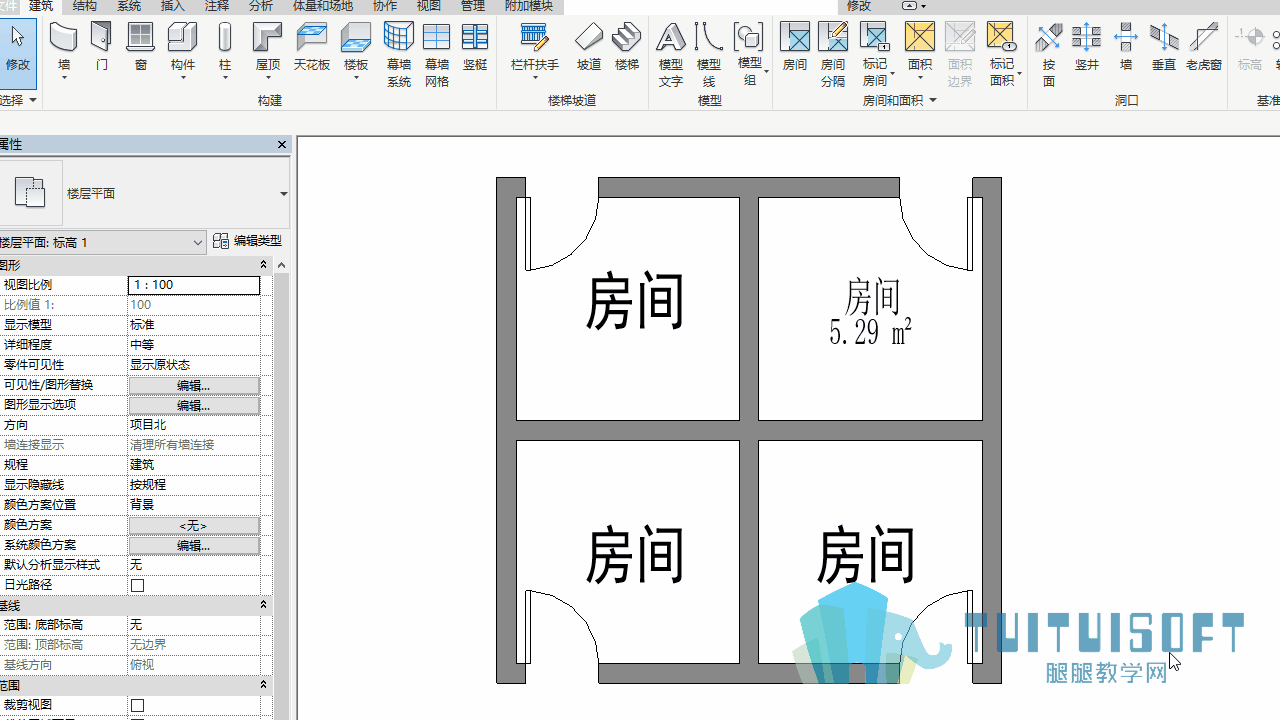
Task: Select the Mullion (竖梃) tool
Action: (475, 48)
